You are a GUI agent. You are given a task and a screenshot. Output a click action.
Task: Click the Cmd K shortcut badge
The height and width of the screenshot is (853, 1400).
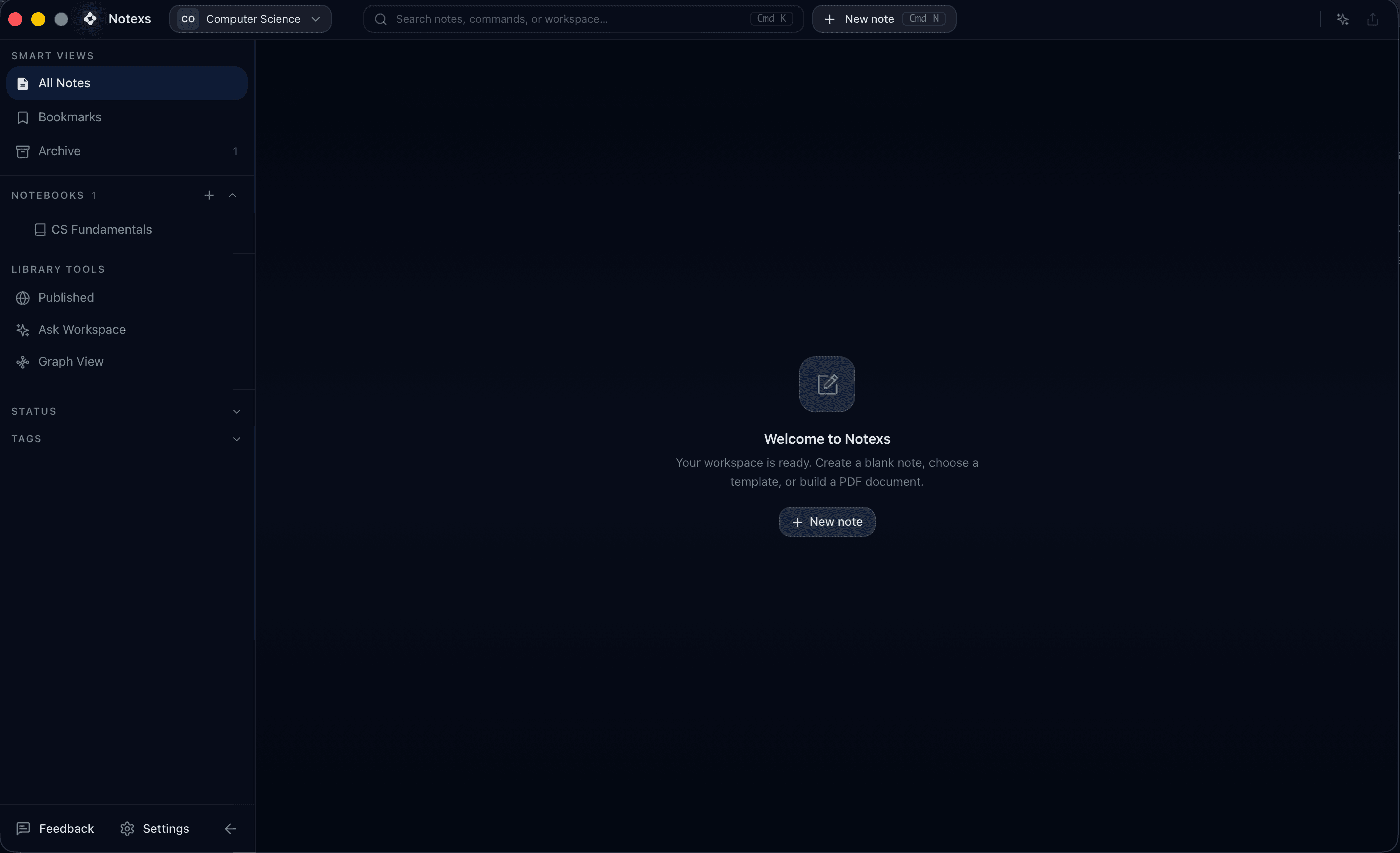point(771,18)
